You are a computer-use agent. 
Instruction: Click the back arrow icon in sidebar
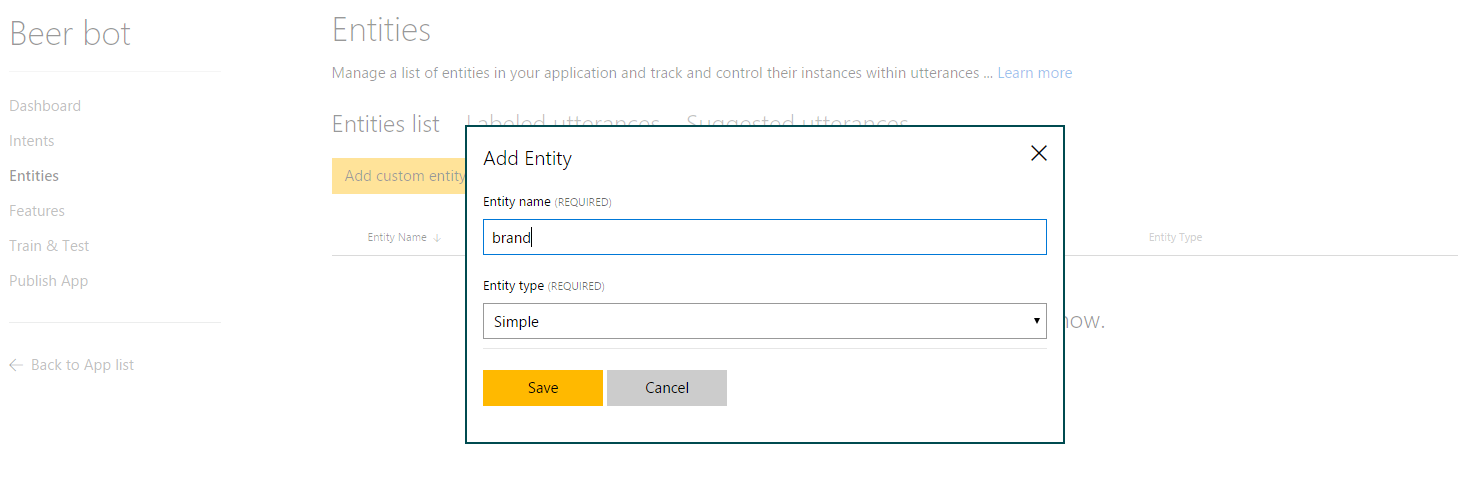16,366
